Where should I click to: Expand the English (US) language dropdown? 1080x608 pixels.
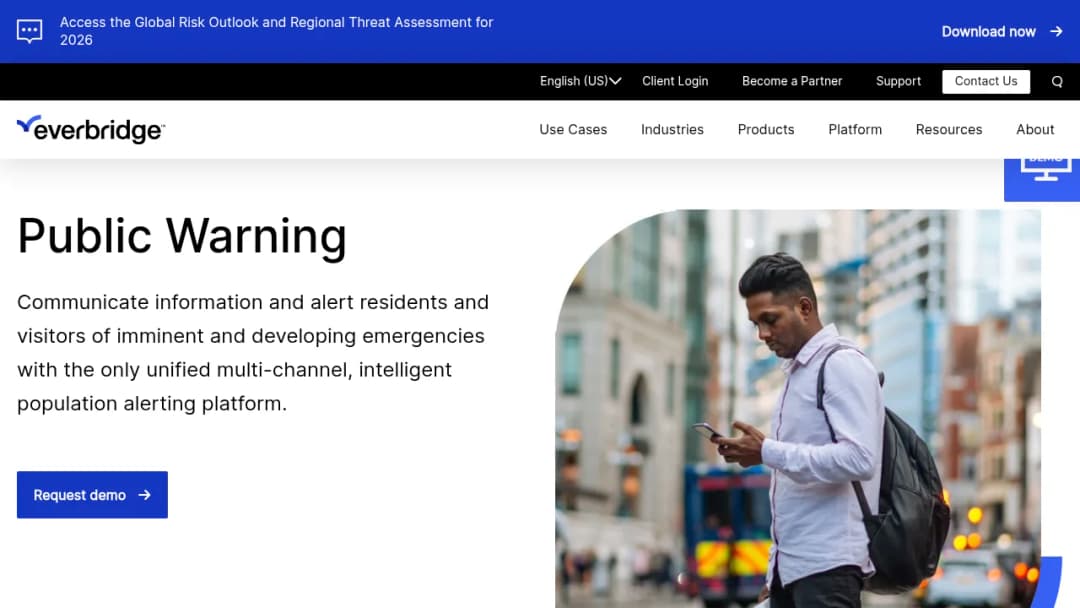[x=580, y=81]
